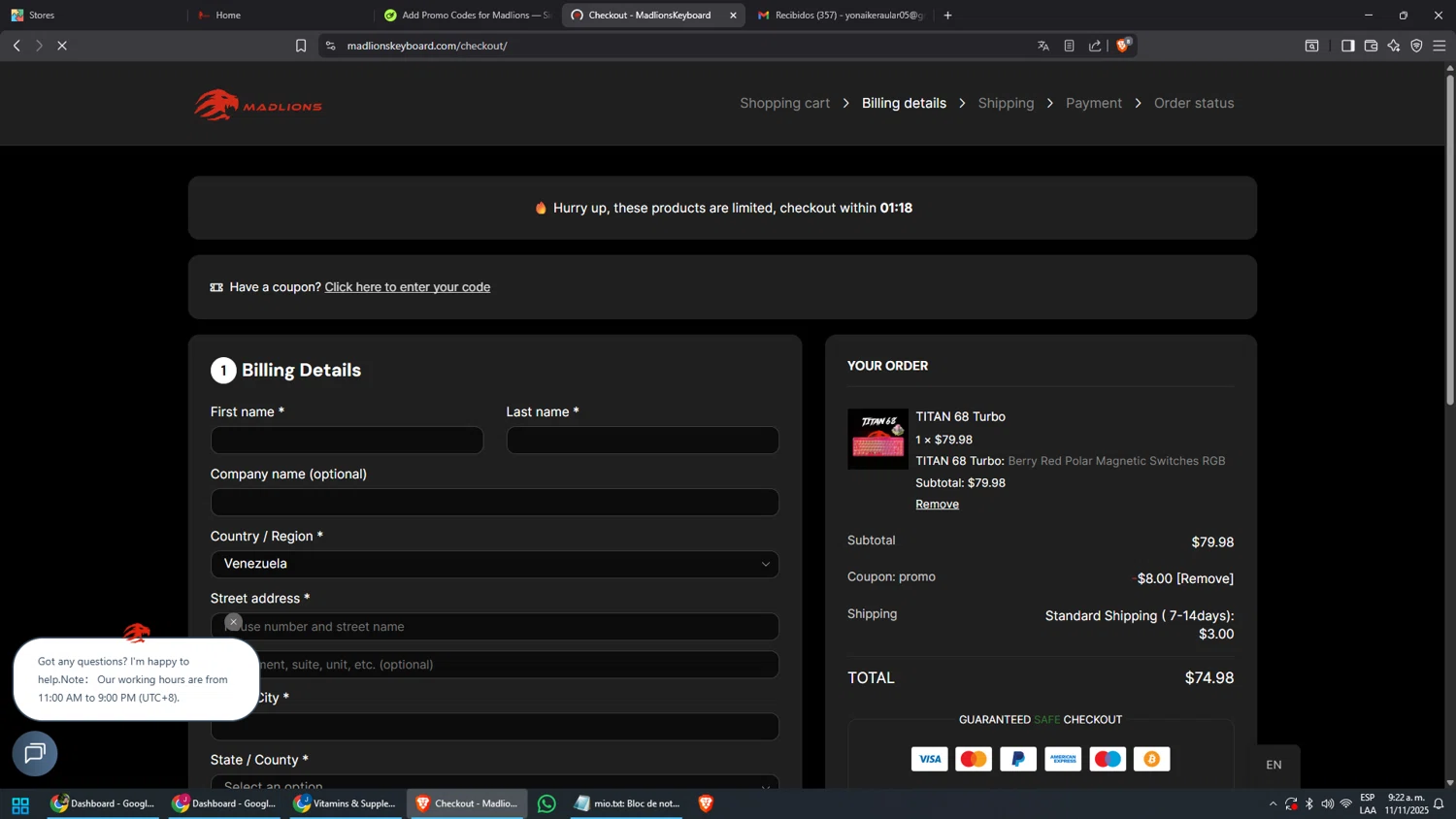Open WhatsApp from the taskbar
Image resolution: width=1456 pixels, height=819 pixels.
[546, 803]
